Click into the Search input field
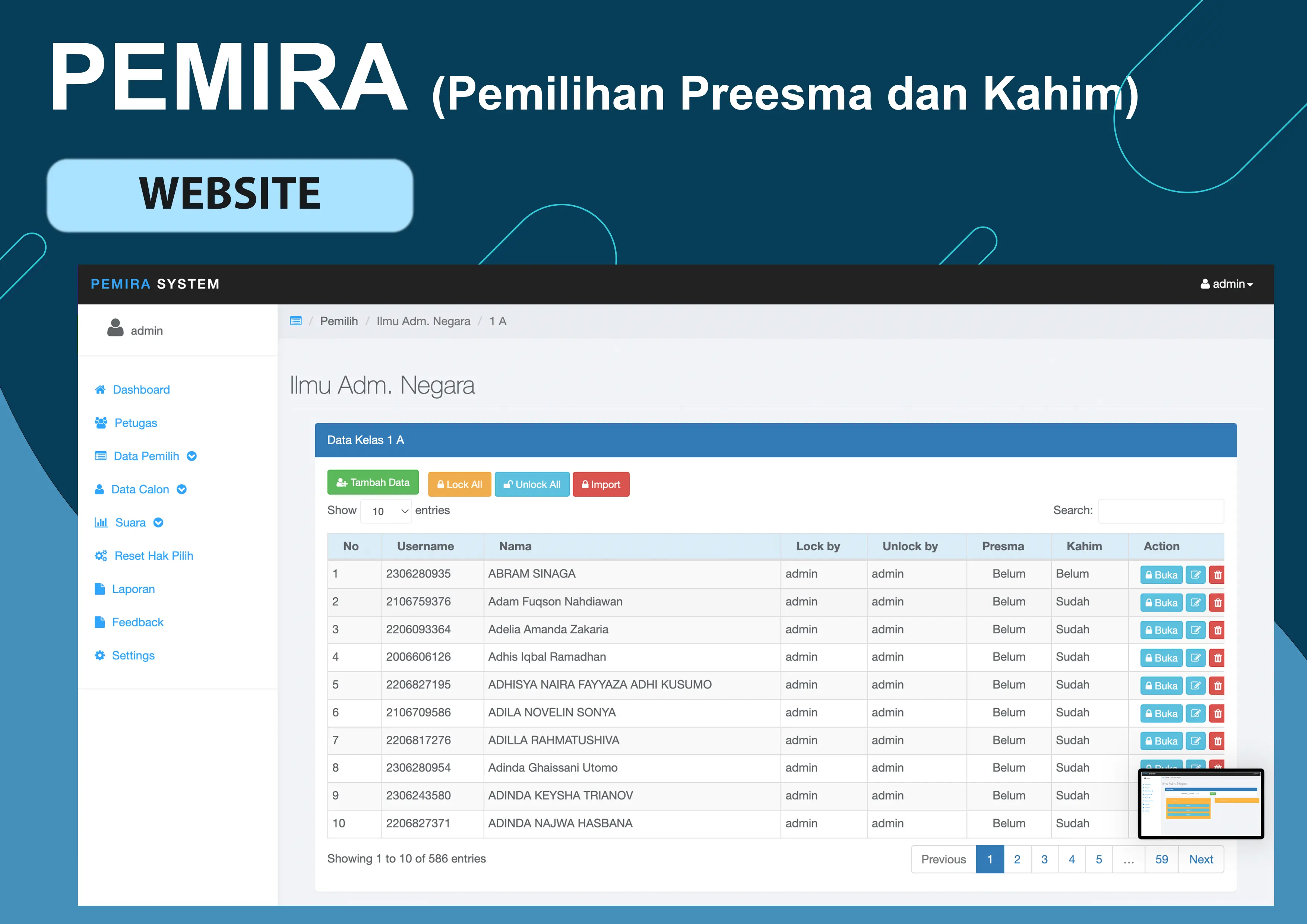Image resolution: width=1307 pixels, height=924 pixels. pyautogui.click(x=1161, y=511)
